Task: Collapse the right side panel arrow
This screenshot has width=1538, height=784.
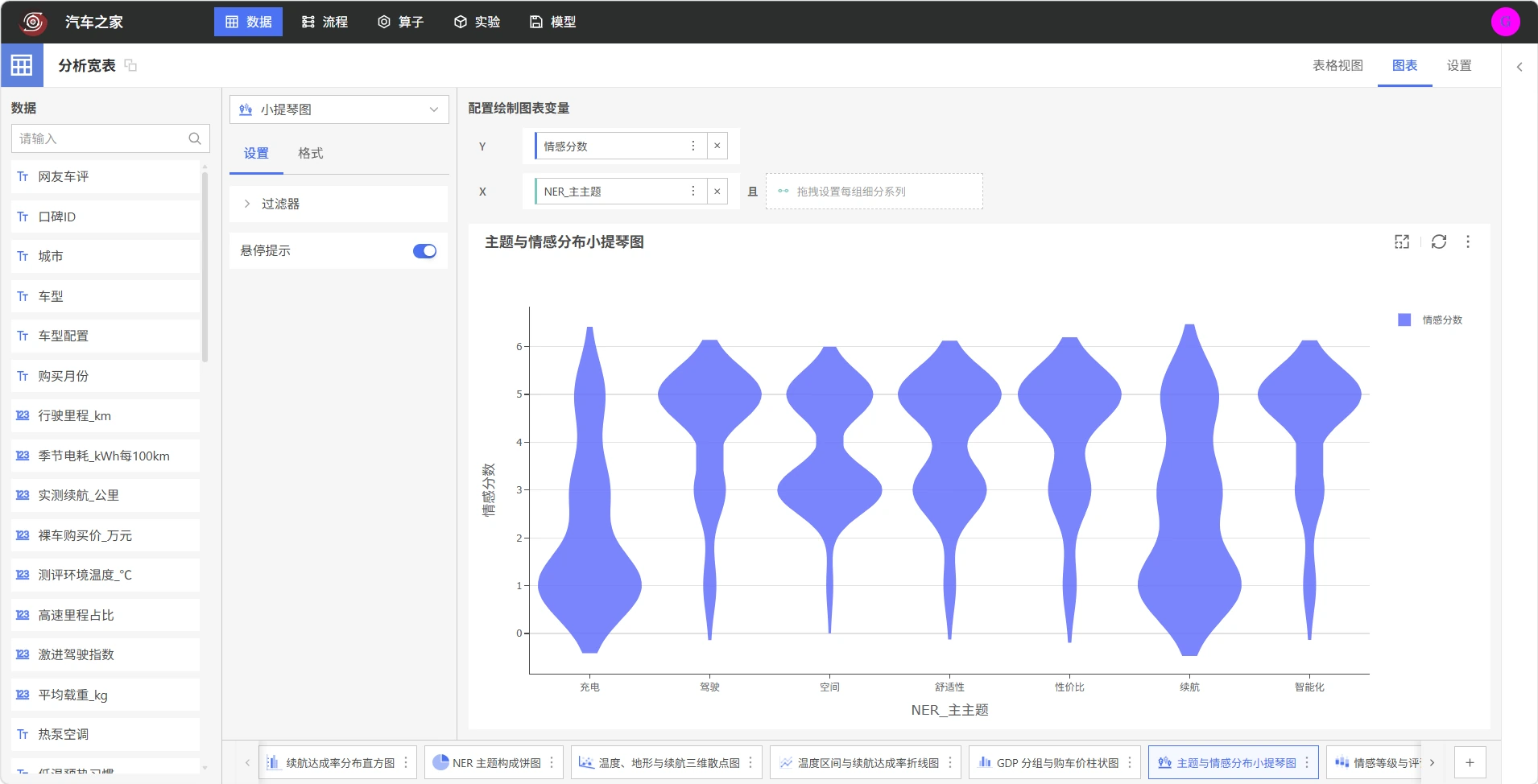Action: click(x=1519, y=67)
